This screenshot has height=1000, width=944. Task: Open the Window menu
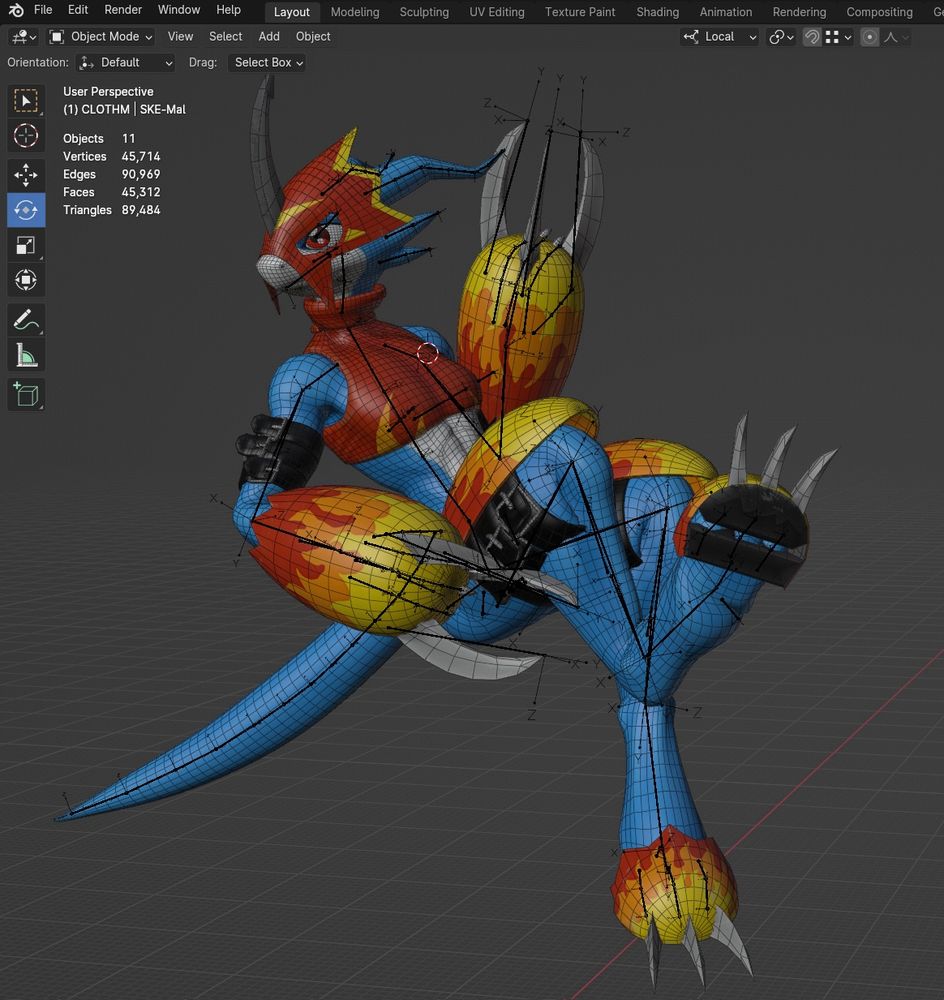point(179,10)
